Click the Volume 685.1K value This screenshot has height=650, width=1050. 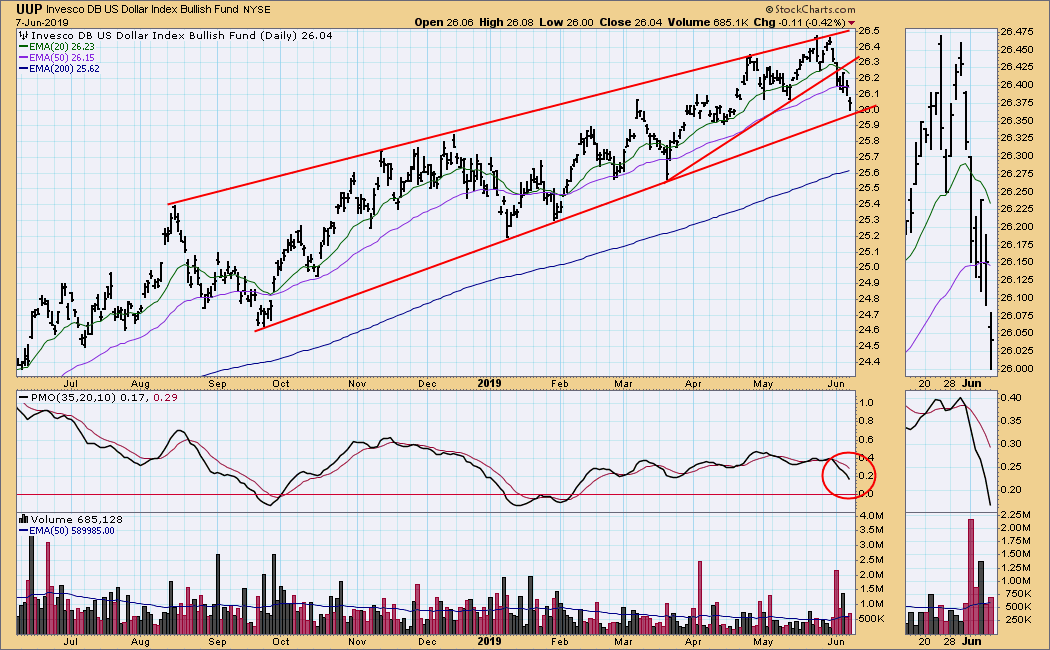pos(707,22)
